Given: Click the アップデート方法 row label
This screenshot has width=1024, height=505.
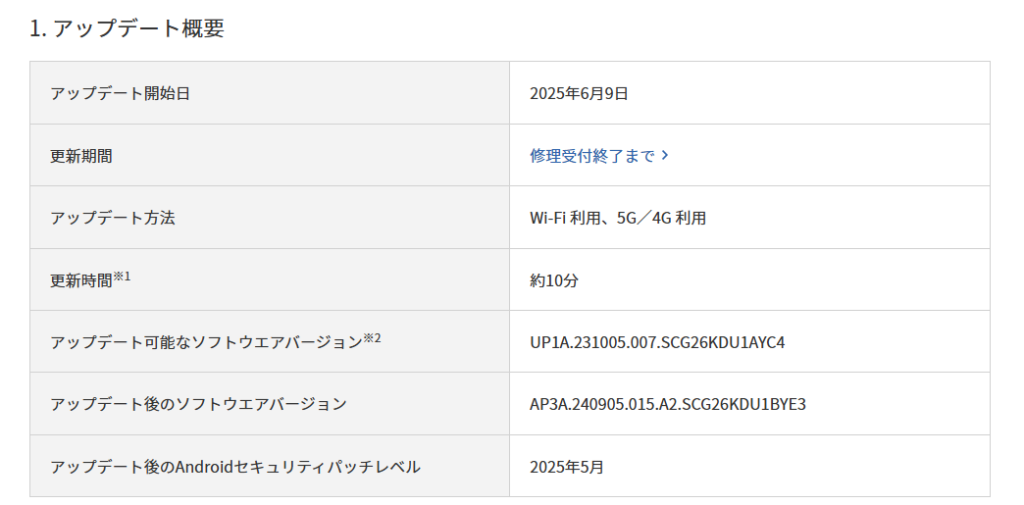Looking at the screenshot, I should click(x=112, y=218).
